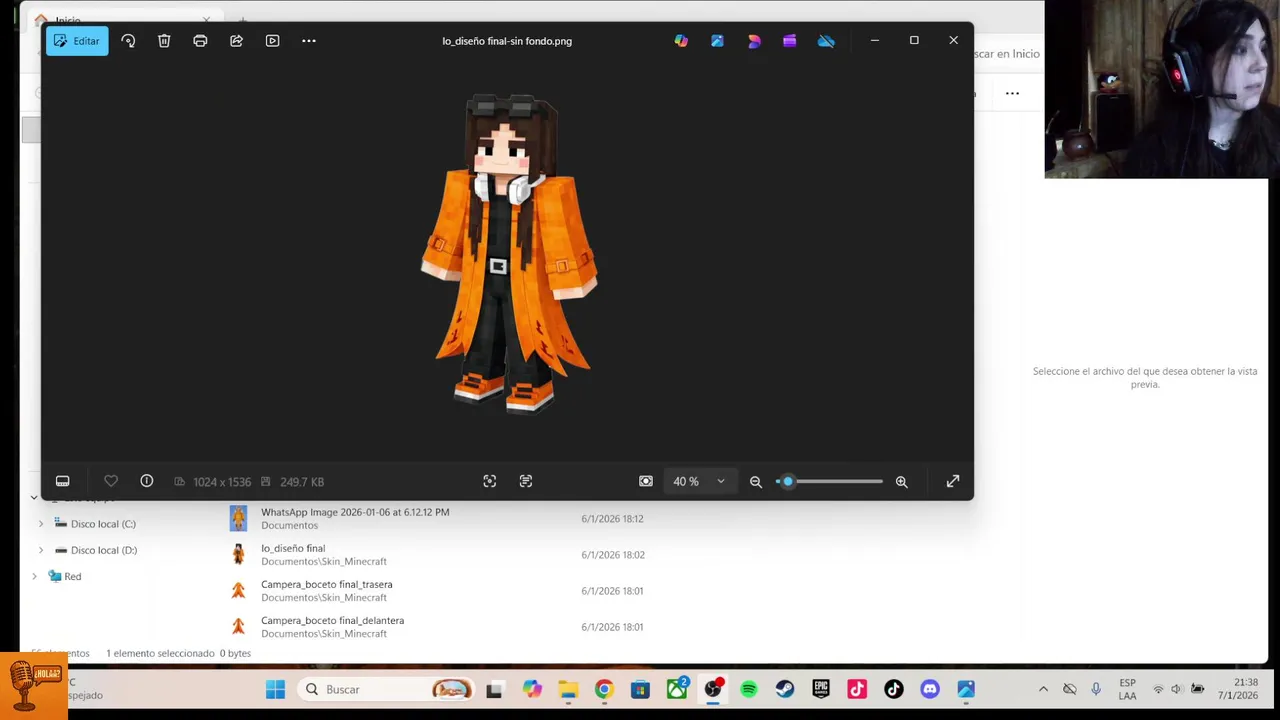Select Red in the navigation pane
Viewport: 1280px width, 720px height.
(72, 576)
